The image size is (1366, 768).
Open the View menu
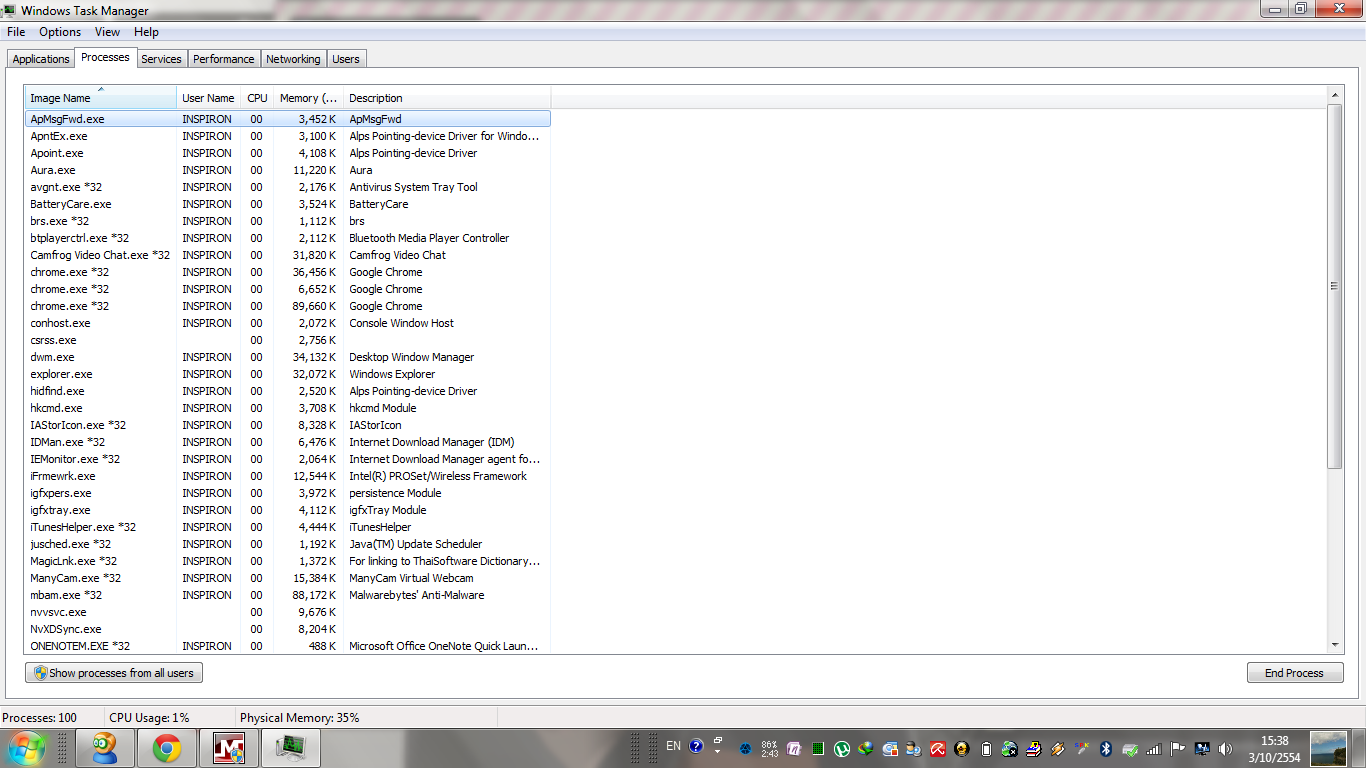108,32
